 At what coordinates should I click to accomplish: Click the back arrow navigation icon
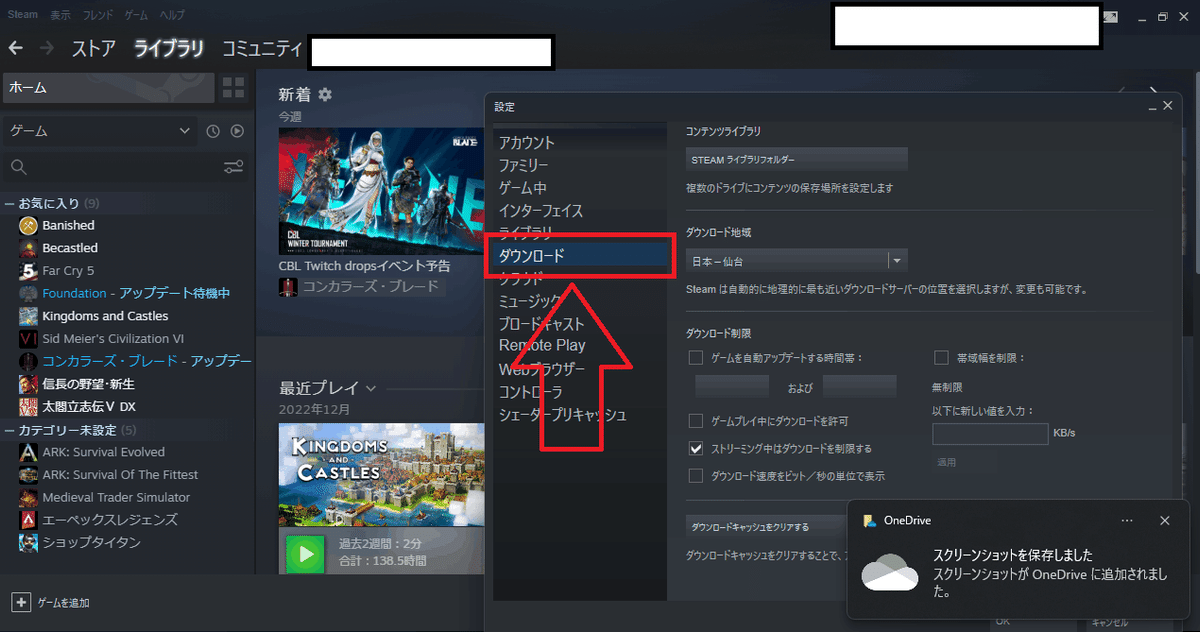[x=16, y=48]
